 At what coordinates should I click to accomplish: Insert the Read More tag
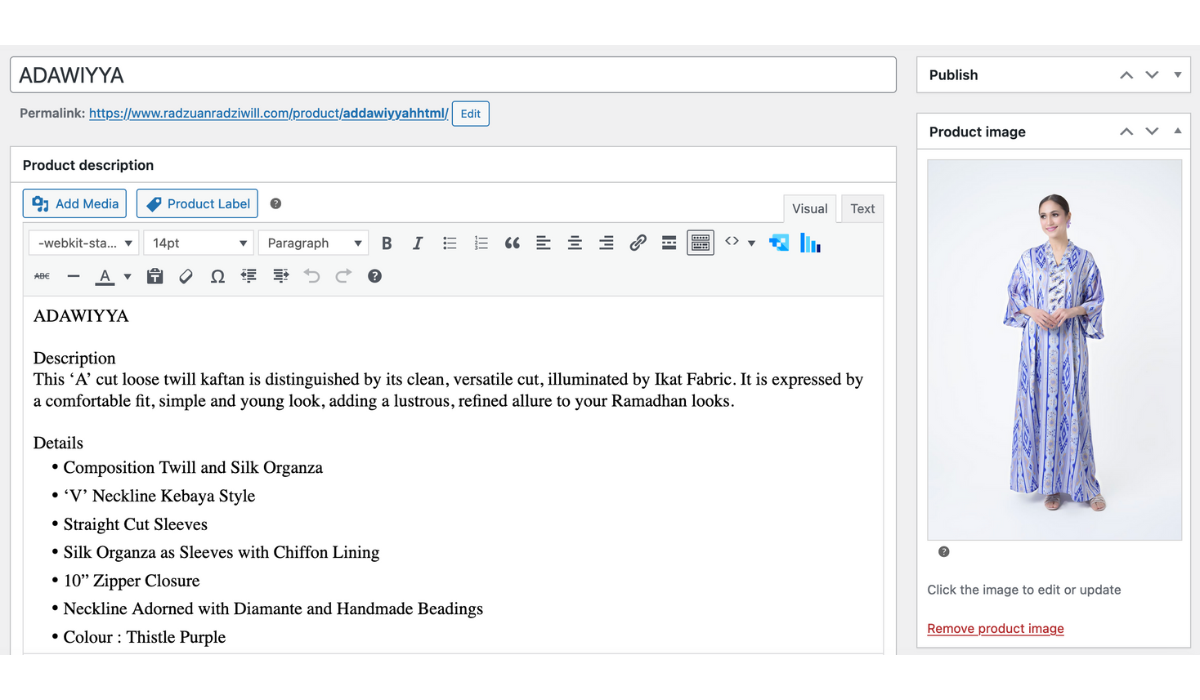tap(669, 243)
